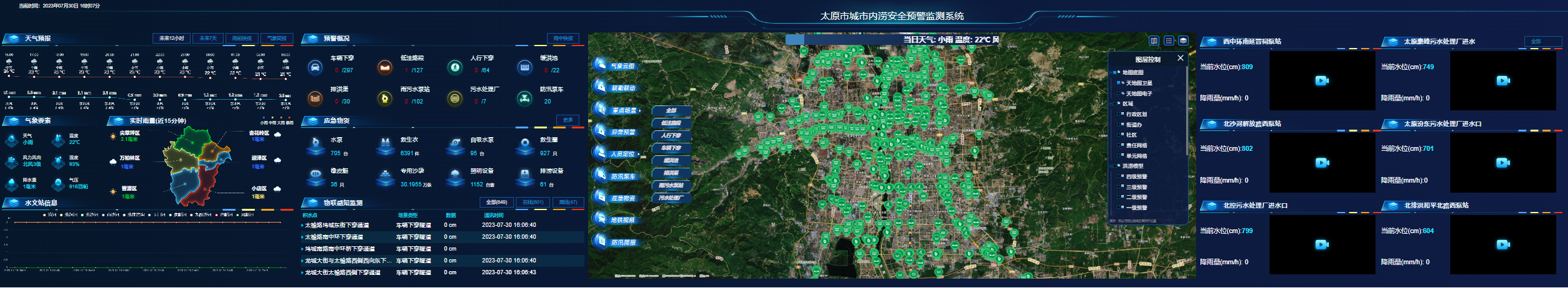Select the 在线(601) tab in 物联感知监测

coord(533,202)
